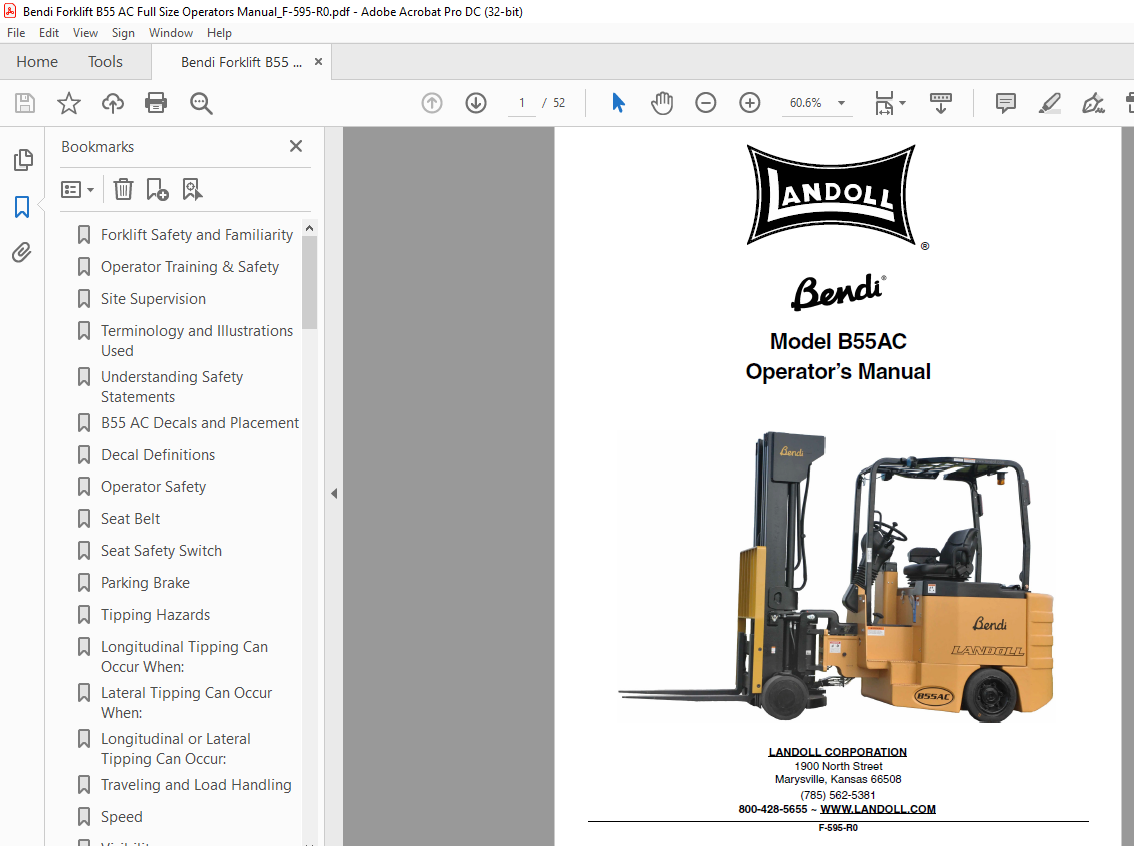The image size is (1134, 846).
Task: Open the File menu
Action: pyautogui.click(x=16, y=33)
